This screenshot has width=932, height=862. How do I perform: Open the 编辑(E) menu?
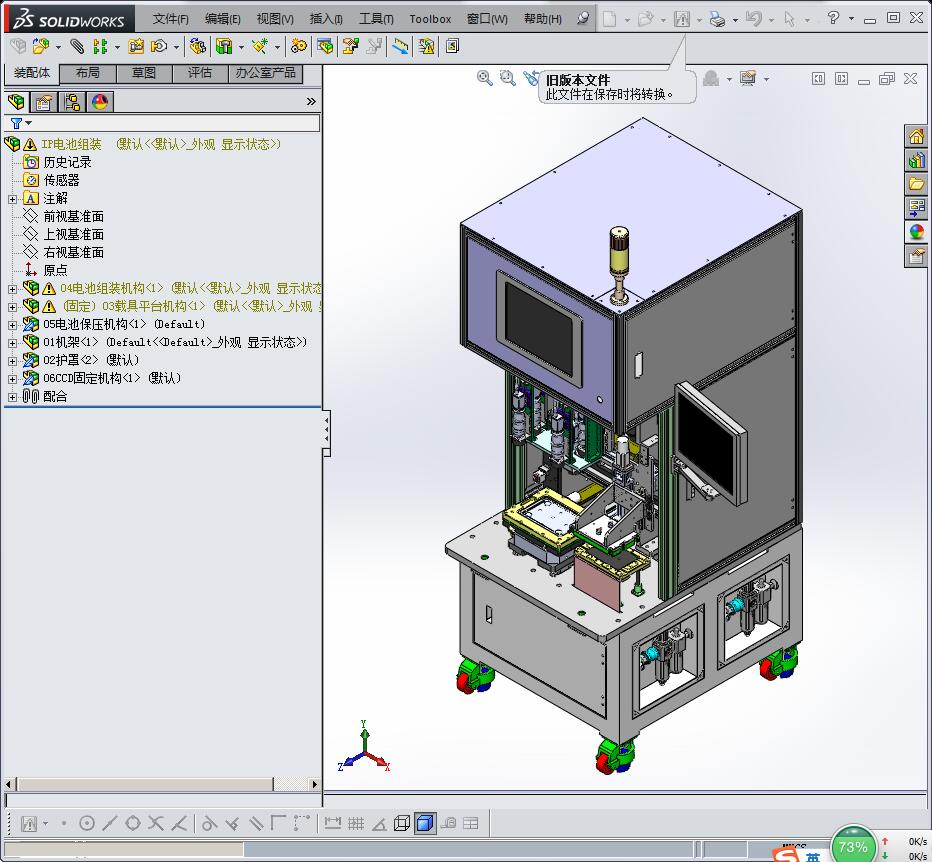pyautogui.click(x=222, y=19)
